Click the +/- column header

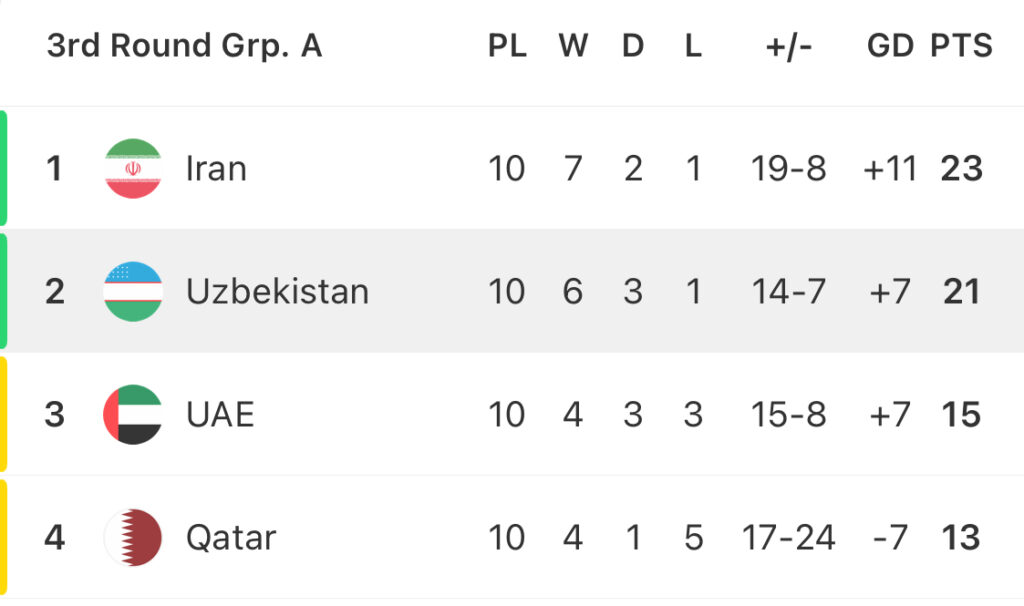[789, 46]
